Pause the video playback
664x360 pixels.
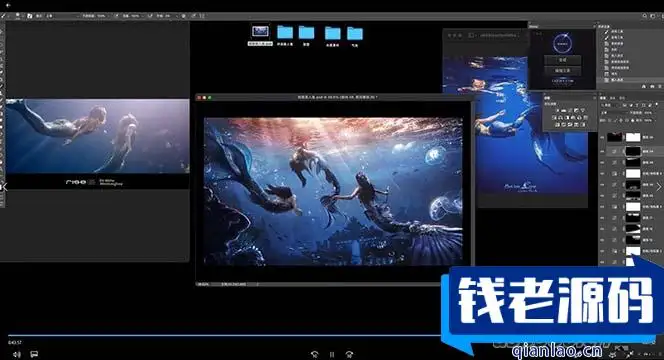pos(332,354)
